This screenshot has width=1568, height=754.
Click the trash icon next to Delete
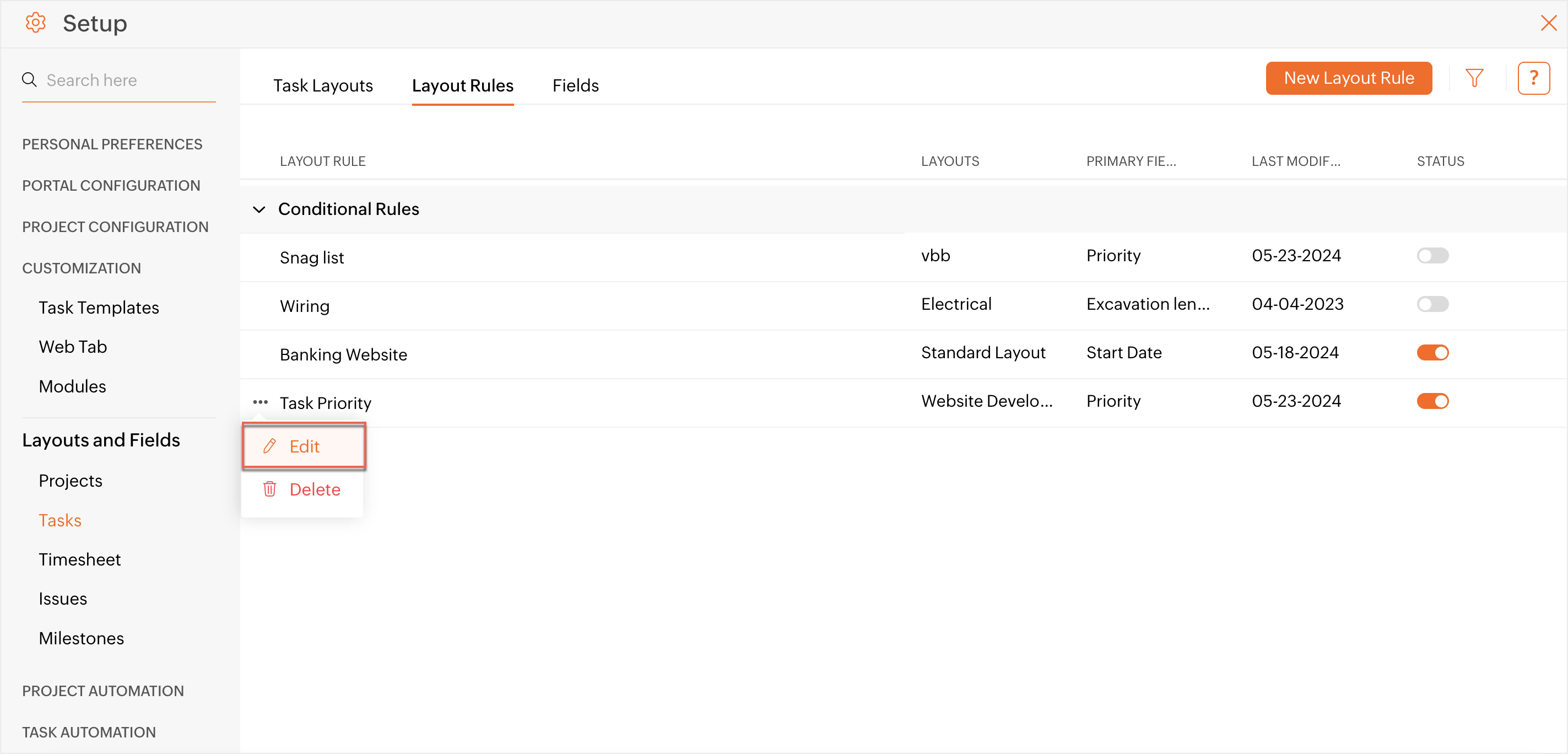coord(269,489)
